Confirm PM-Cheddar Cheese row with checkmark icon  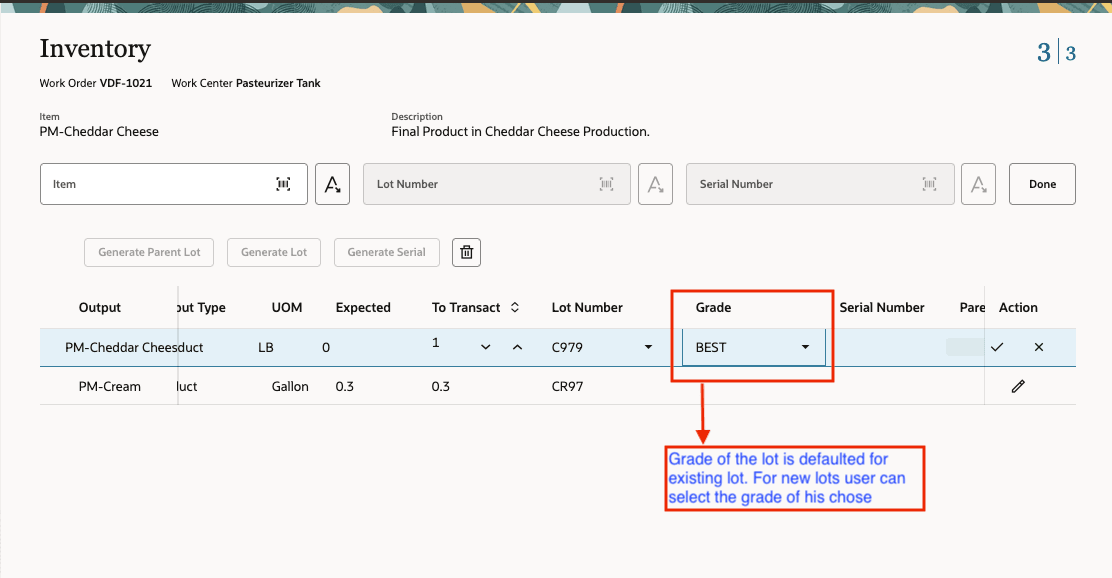997,347
